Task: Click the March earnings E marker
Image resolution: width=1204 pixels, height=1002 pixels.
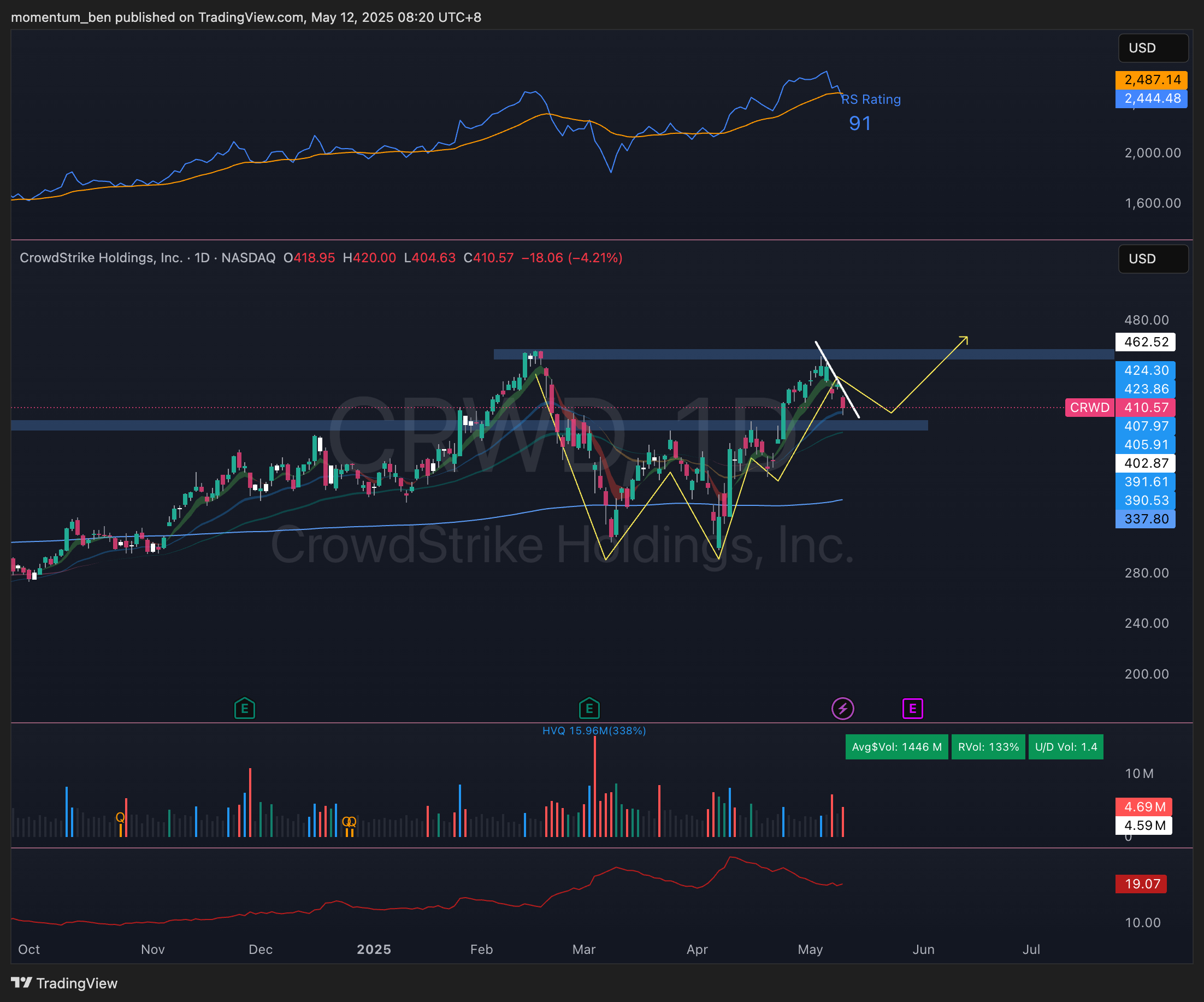Action: tap(589, 709)
